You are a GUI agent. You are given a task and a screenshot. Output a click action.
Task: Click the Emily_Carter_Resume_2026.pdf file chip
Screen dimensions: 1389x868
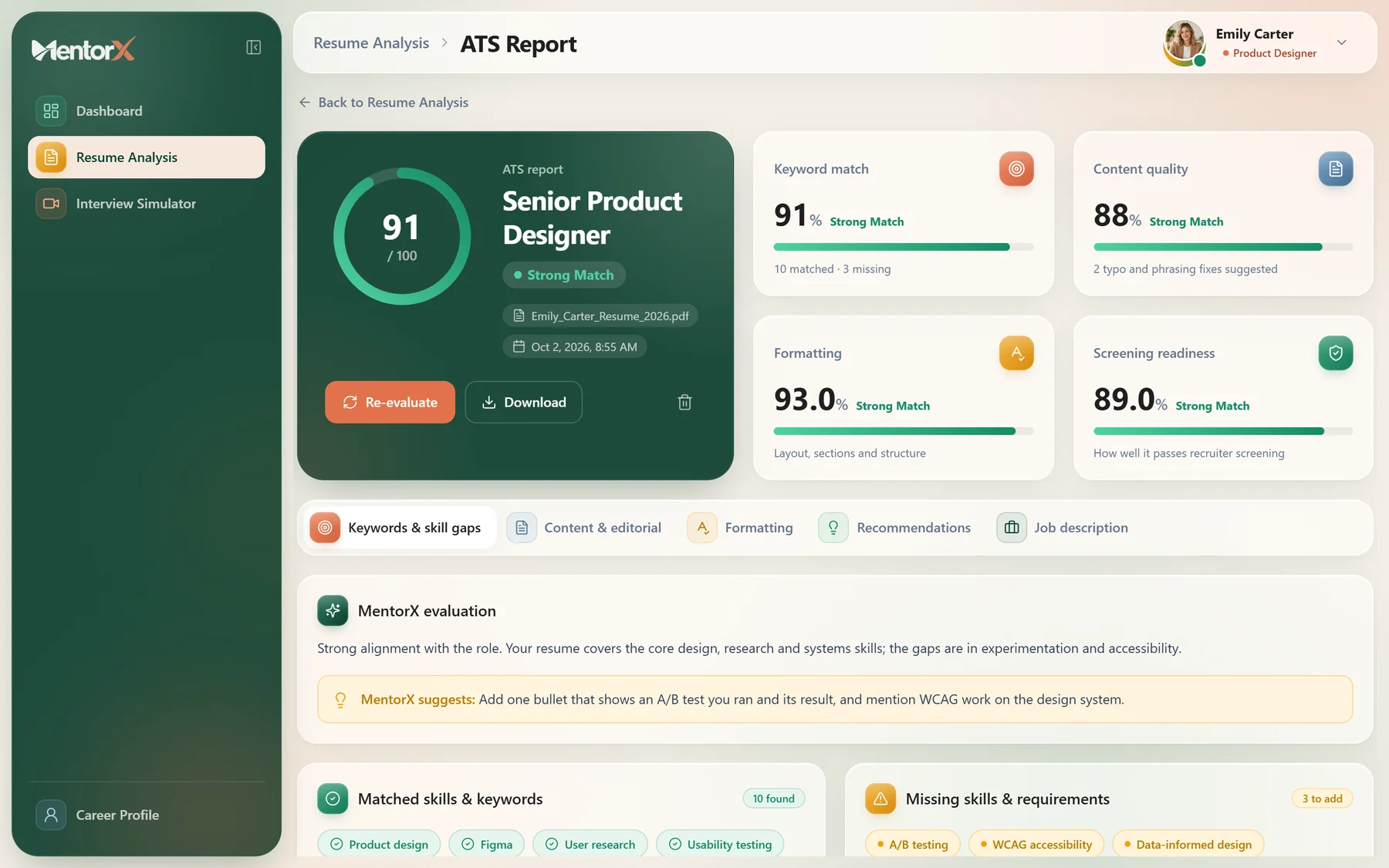600,316
